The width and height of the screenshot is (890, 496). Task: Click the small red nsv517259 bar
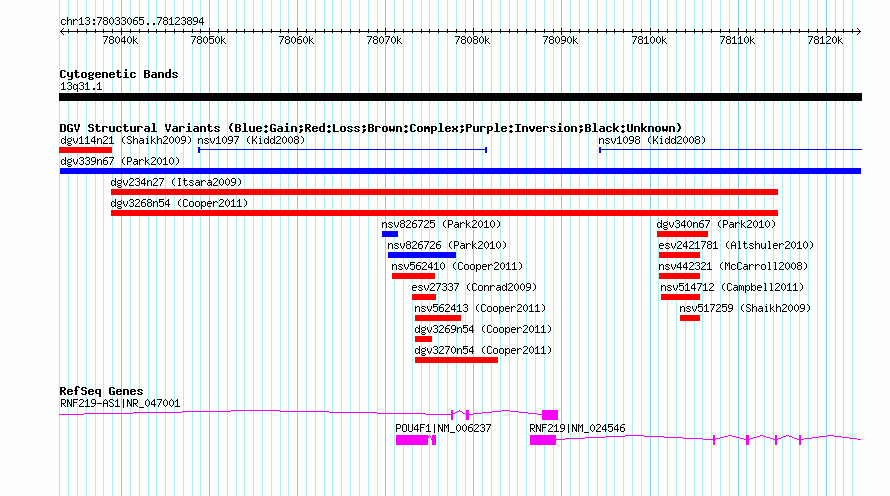pyautogui.click(x=690, y=318)
